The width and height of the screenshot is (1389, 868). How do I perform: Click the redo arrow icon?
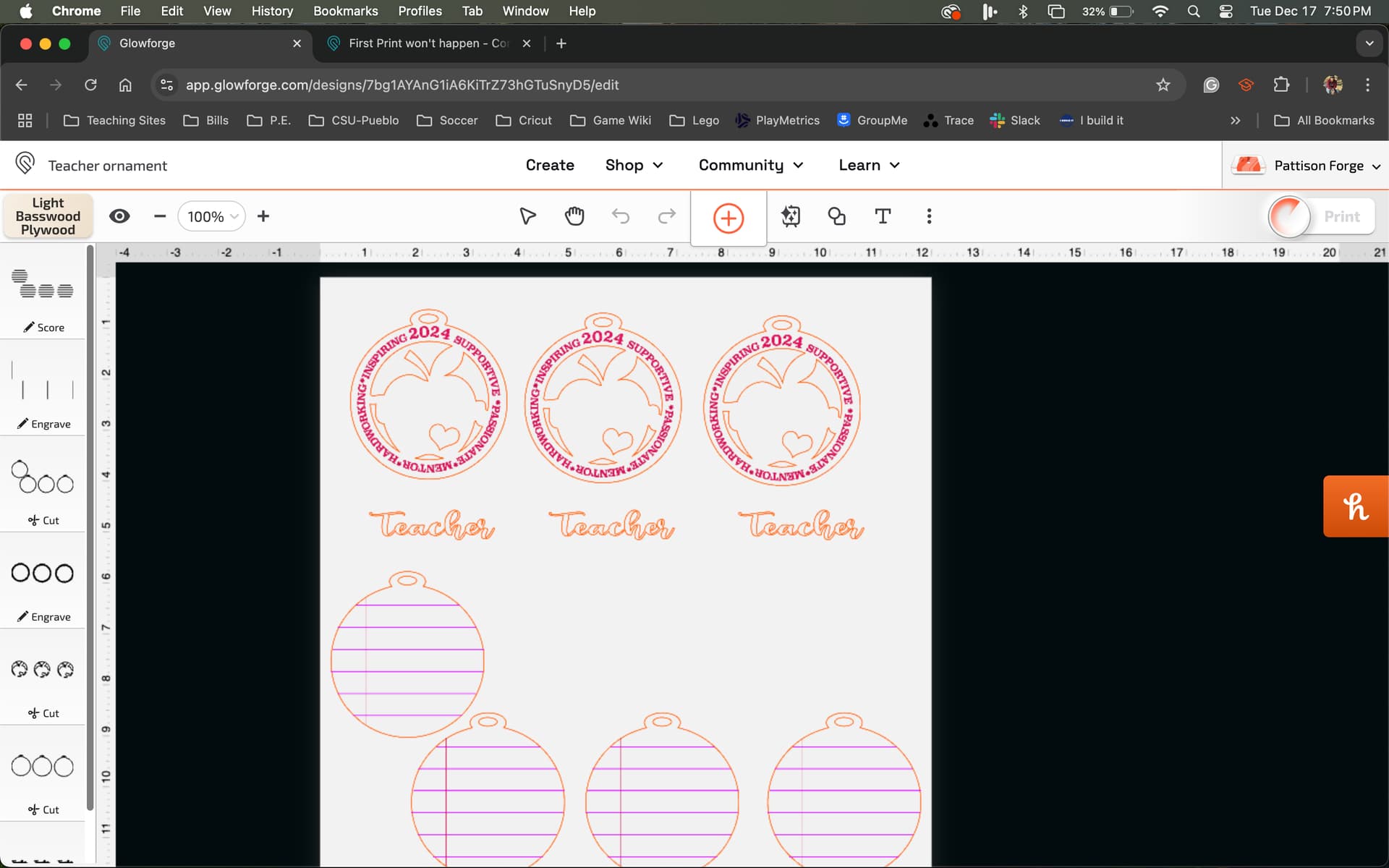(x=666, y=216)
